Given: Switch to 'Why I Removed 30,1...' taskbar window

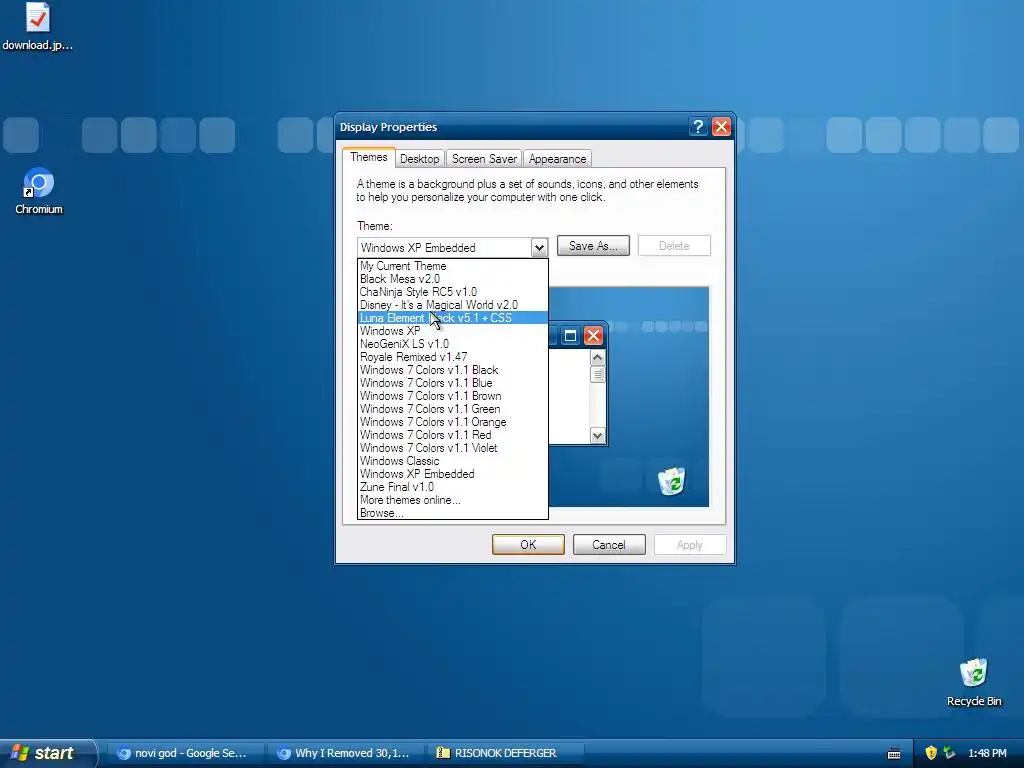Looking at the screenshot, I should click(344, 753).
